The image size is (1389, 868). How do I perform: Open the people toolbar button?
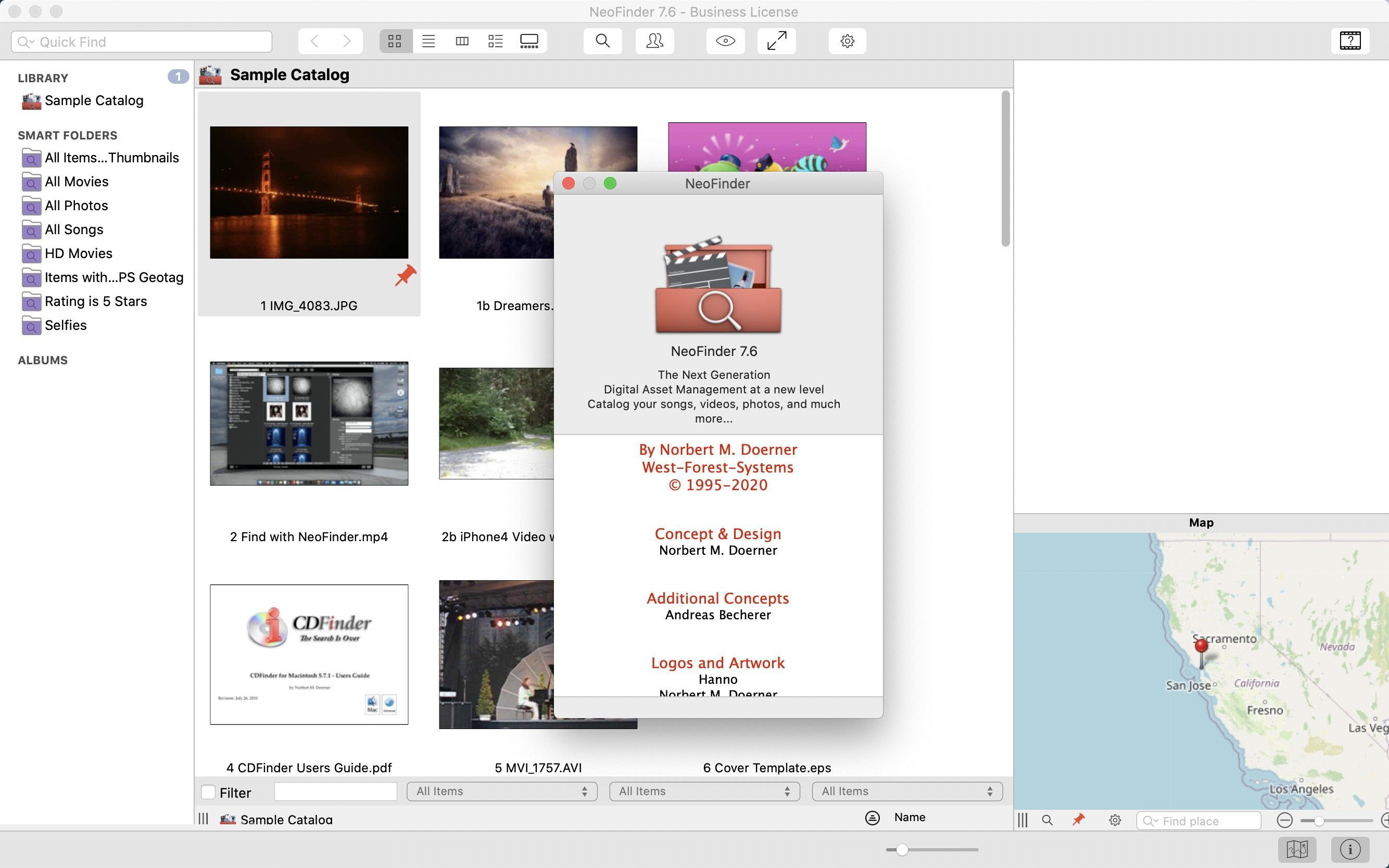click(654, 41)
